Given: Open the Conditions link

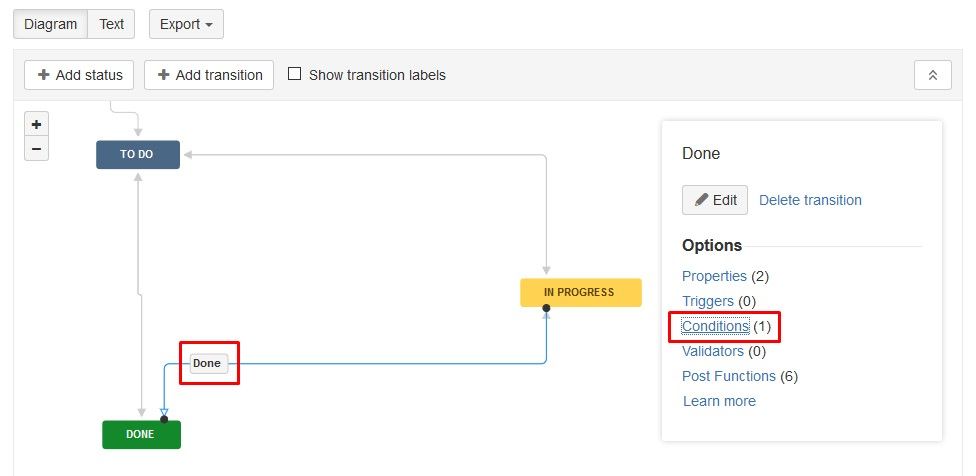Looking at the screenshot, I should click(x=715, y=326).
